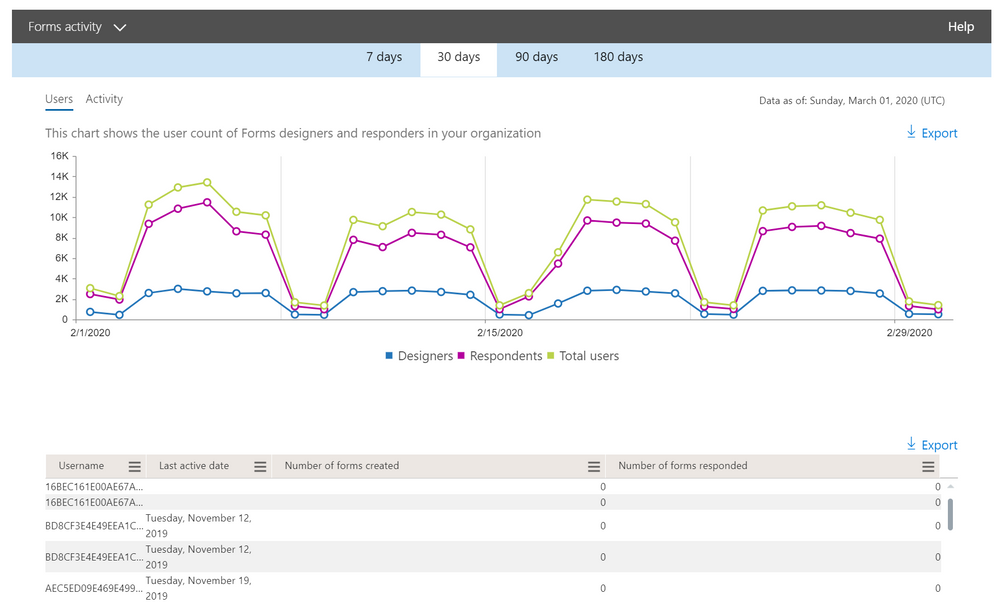Open the Help link
This screenshot has width=999, height=602.
pos(960,27)
